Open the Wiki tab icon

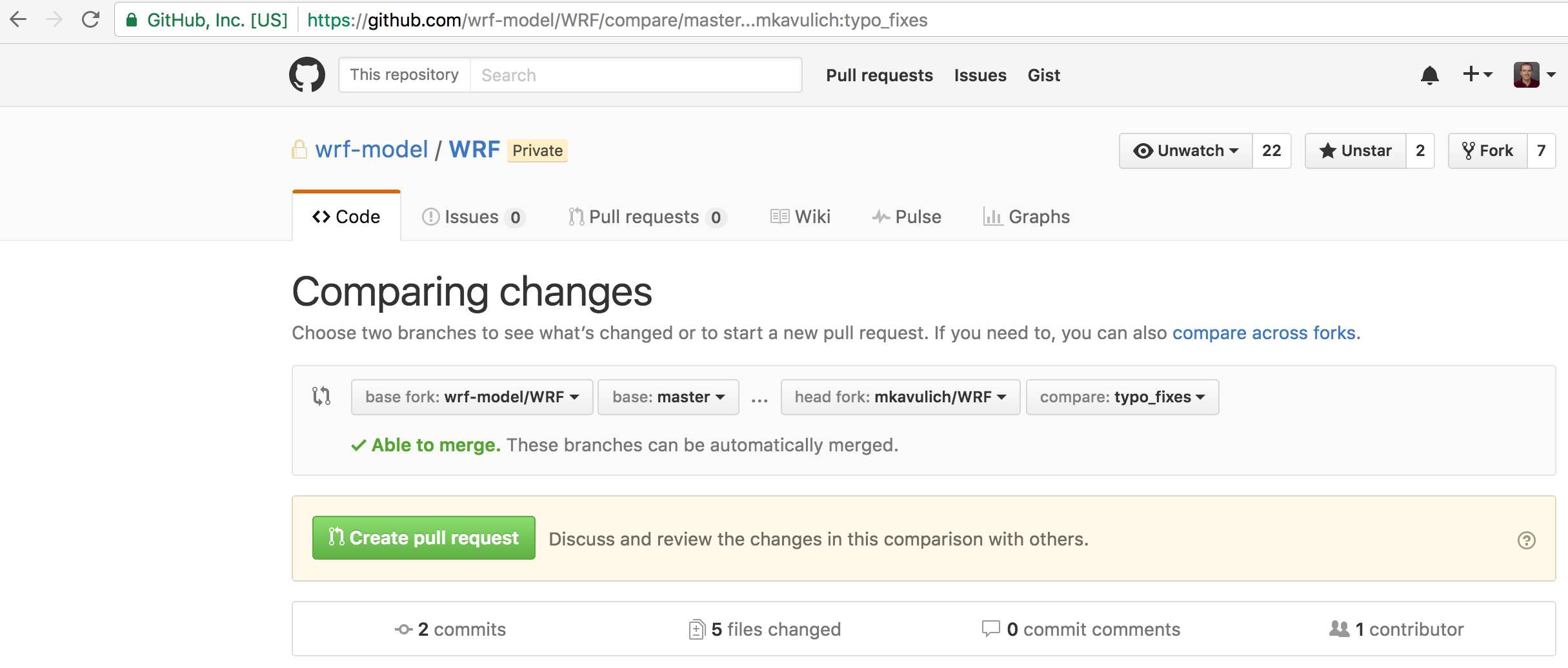(x=781, y=216)
